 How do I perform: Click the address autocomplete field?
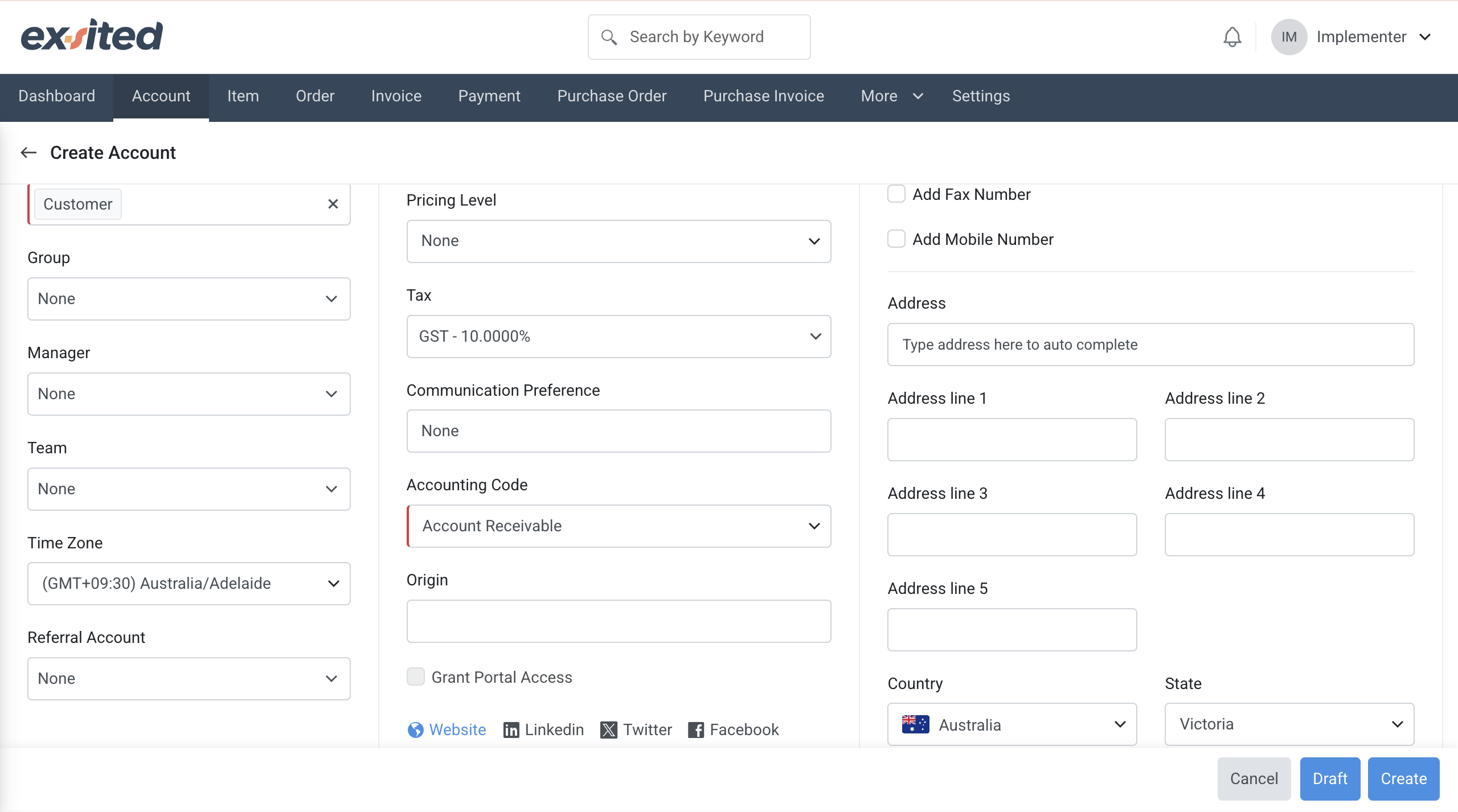[1151, 345]
